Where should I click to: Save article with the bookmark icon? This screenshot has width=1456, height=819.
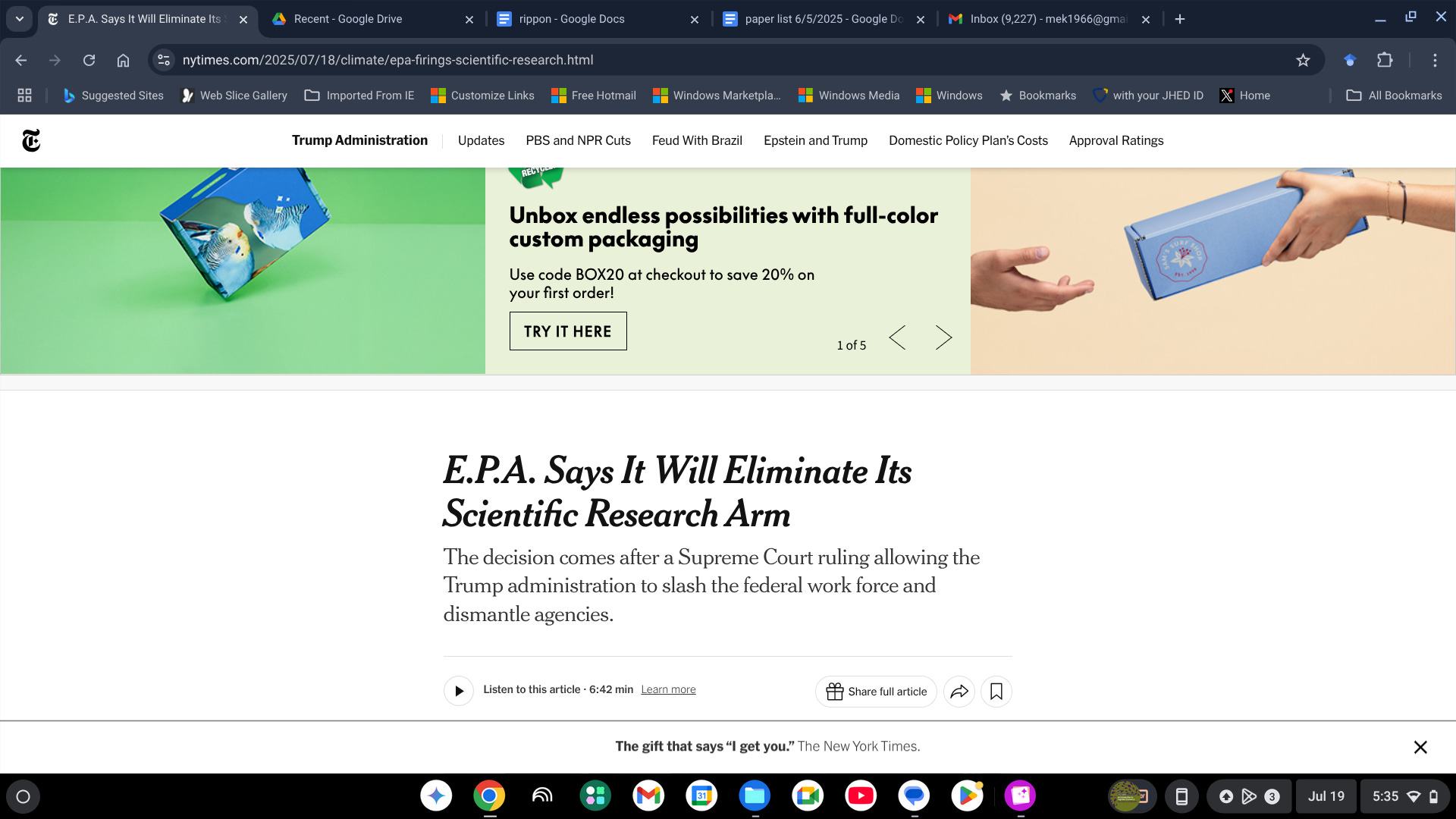tap(996, 692)
